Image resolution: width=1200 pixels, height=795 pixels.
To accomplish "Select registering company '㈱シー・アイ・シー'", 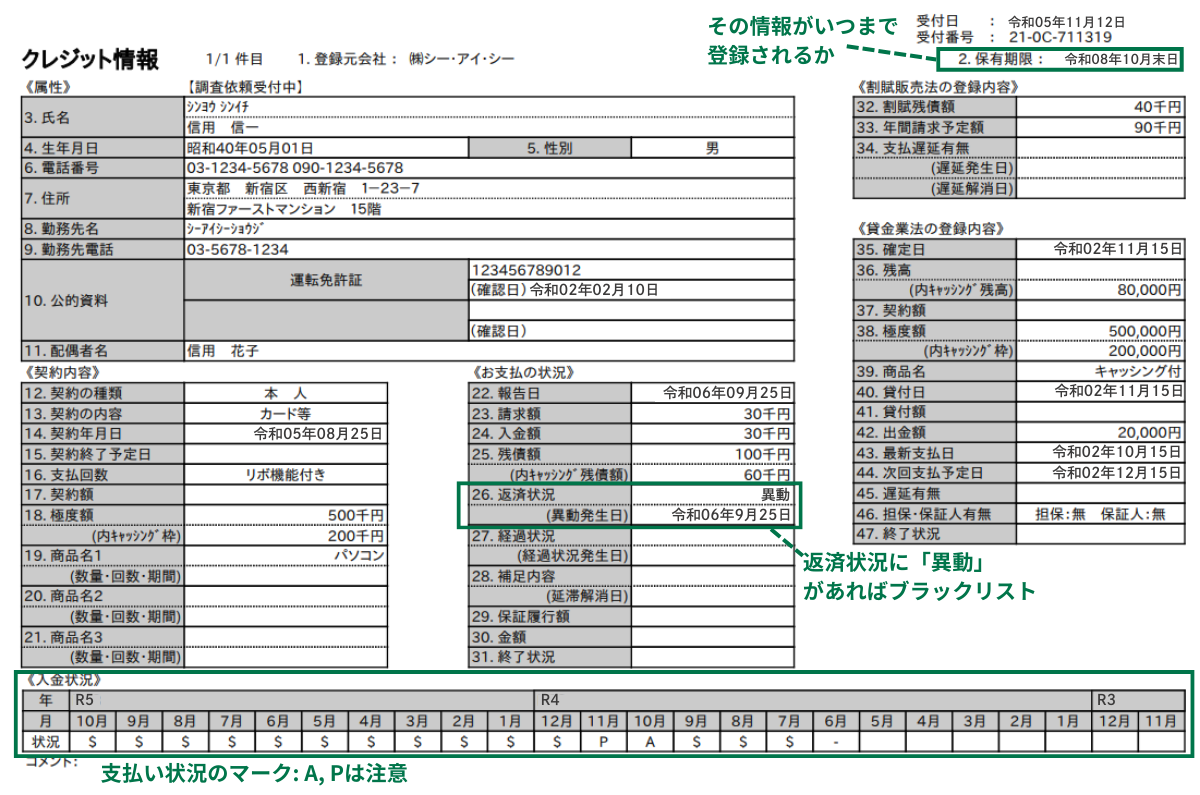I will 461,59.
